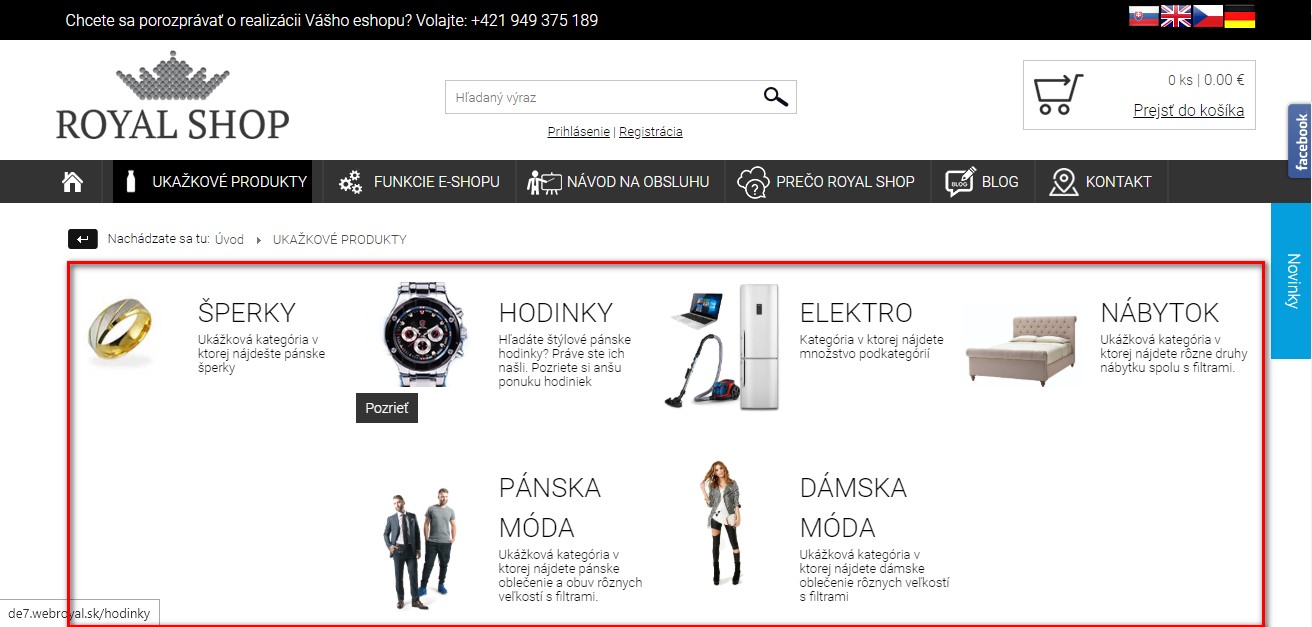This screenshot has height=627, width=1312.
Task: Open the Facebook side tab
Action: point(1300,141)
